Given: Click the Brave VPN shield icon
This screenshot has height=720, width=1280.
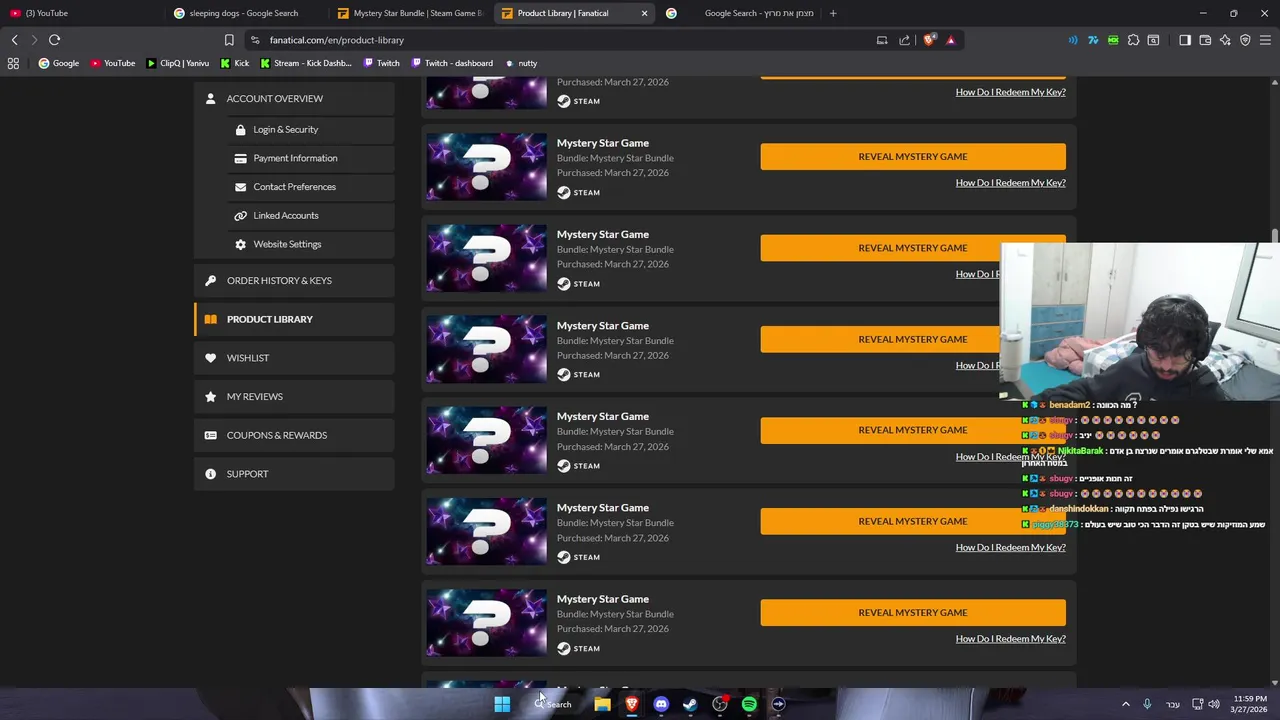Looking at the screenshot, I should 1245,40.
